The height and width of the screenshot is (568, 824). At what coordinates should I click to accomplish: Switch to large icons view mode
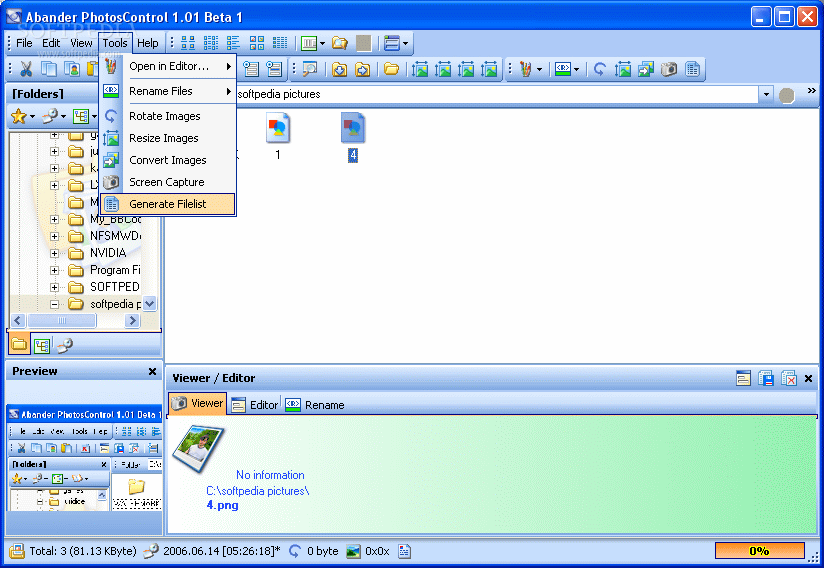[188, 43]
